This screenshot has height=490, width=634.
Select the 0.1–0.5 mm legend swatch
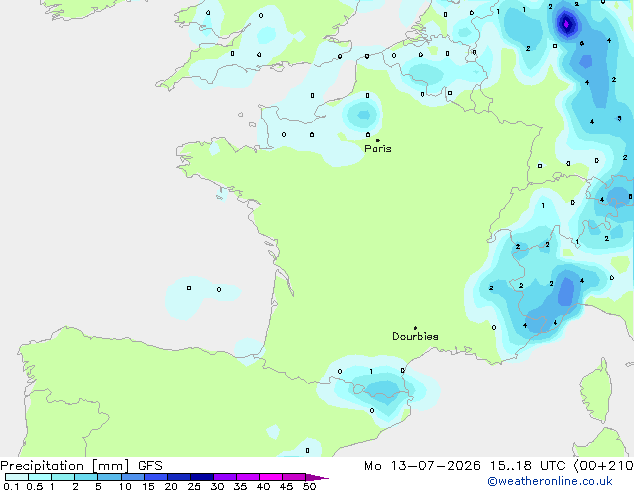[17, 477]
